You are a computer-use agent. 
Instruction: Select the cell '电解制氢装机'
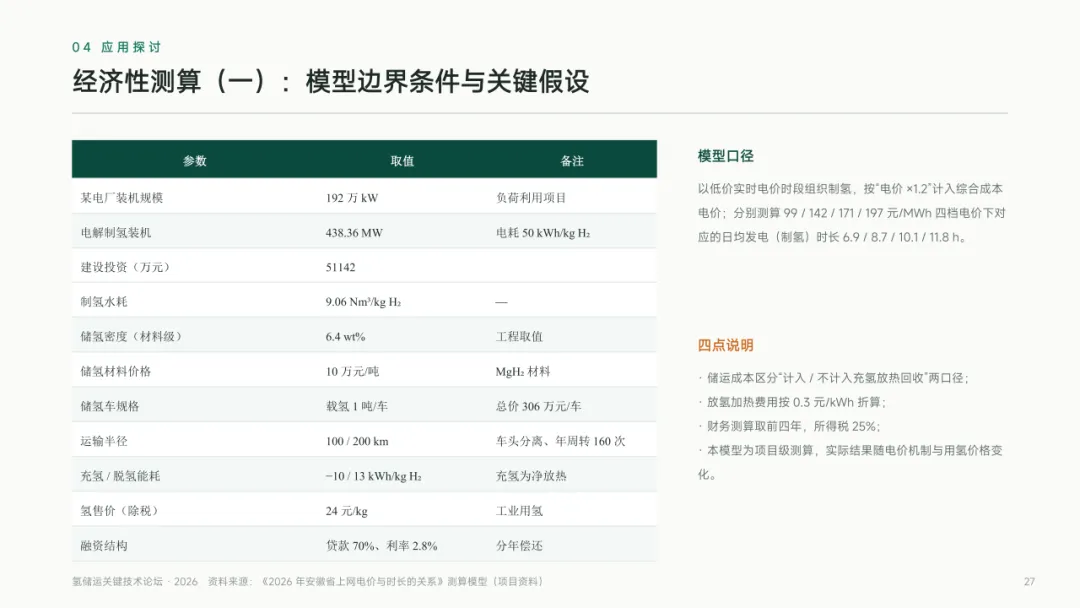pyautogui.click(x=116, y=233)
